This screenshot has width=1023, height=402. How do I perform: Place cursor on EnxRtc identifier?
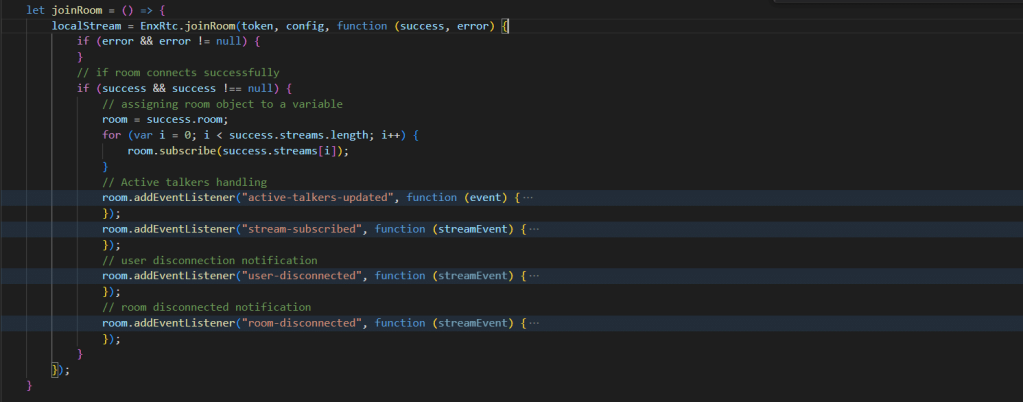point(159,26)
